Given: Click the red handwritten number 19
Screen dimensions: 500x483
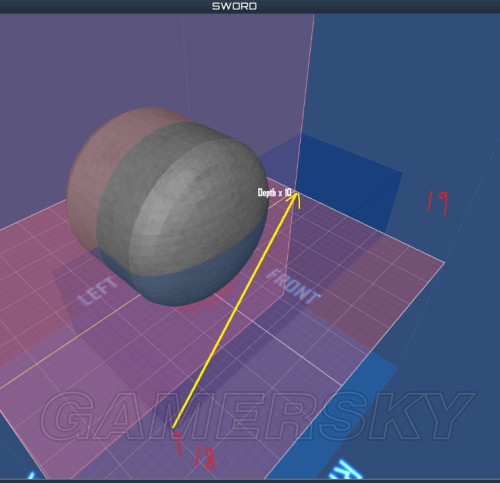Looking at the screenshot, I should click(x=438, y=203).
